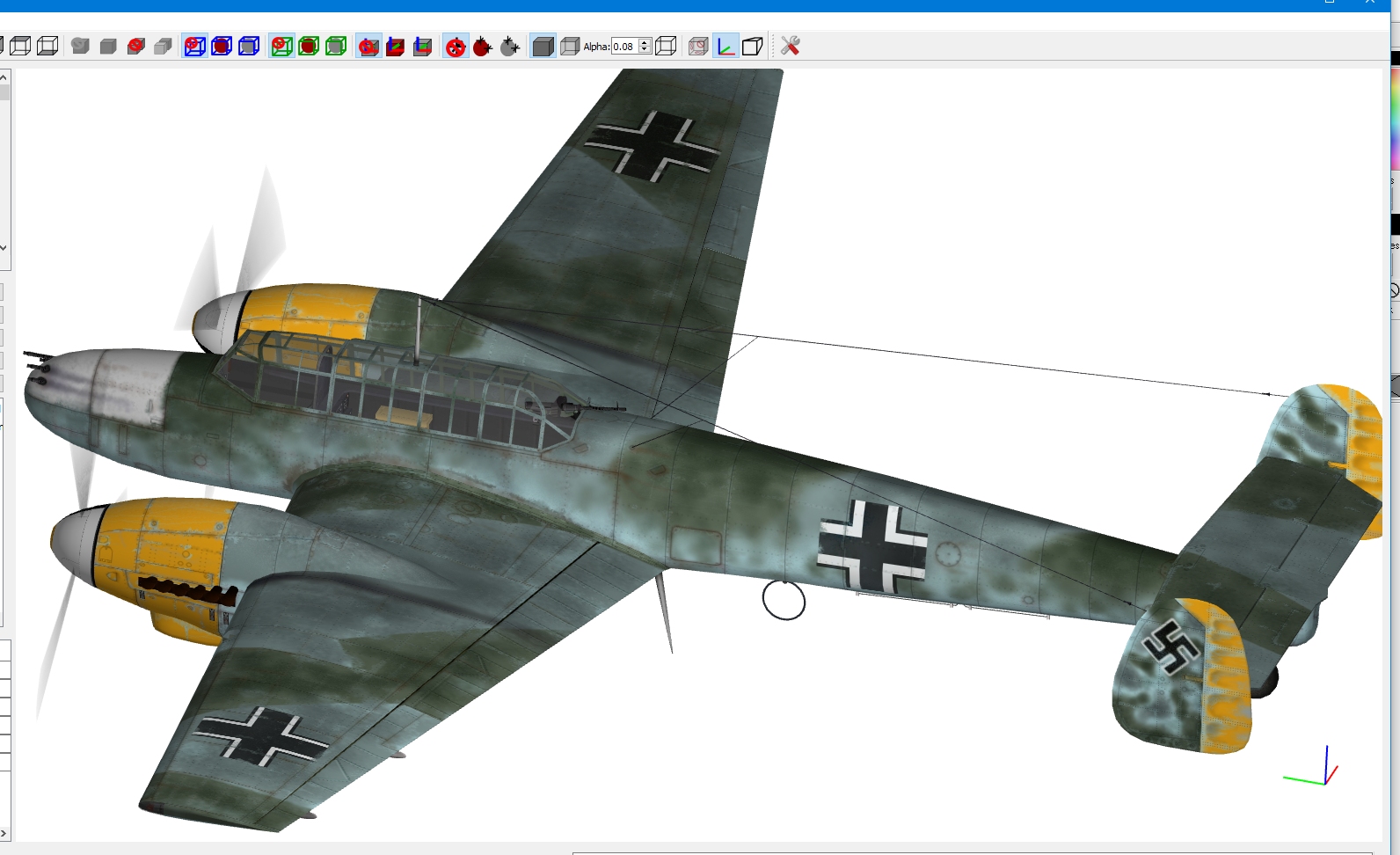
Task: Toggle the dark gray solid cube icon
Action: pyautogui.click(x=543, y=46)
